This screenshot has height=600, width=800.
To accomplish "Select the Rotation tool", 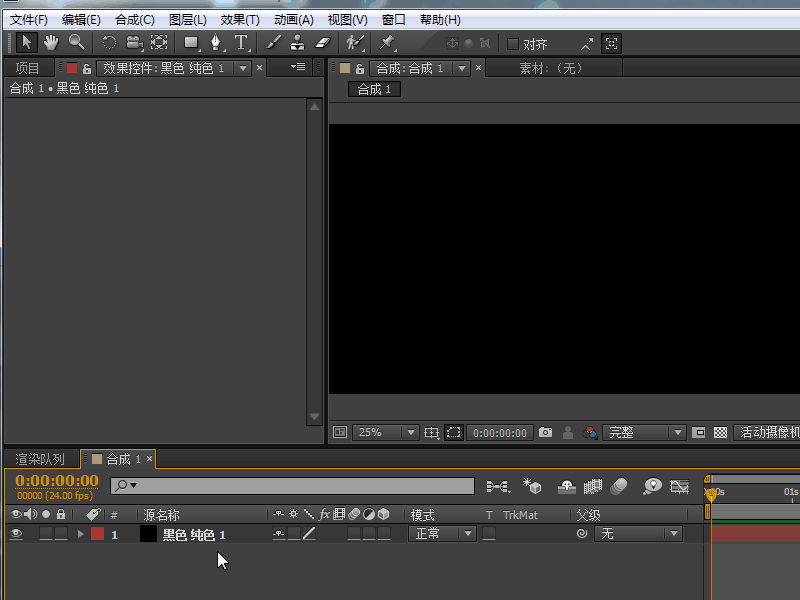I will (x=109, y=42).
